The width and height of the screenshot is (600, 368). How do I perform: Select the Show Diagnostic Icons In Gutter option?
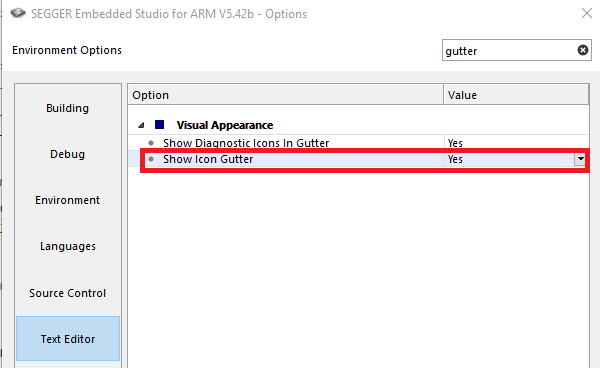pyautogui.click(x=246, y=143)
